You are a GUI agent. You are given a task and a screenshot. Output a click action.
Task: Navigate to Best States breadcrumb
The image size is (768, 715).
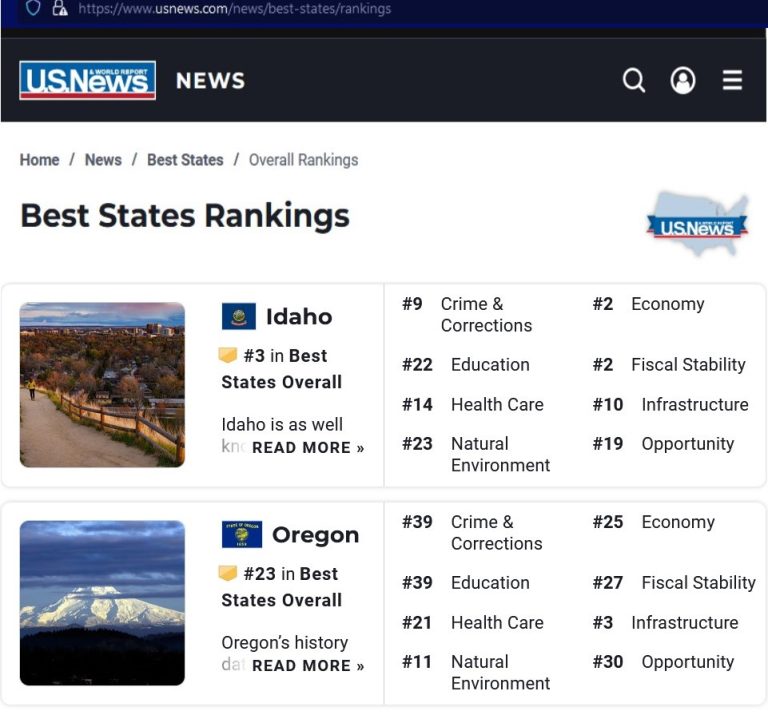(x=185, y=160)
